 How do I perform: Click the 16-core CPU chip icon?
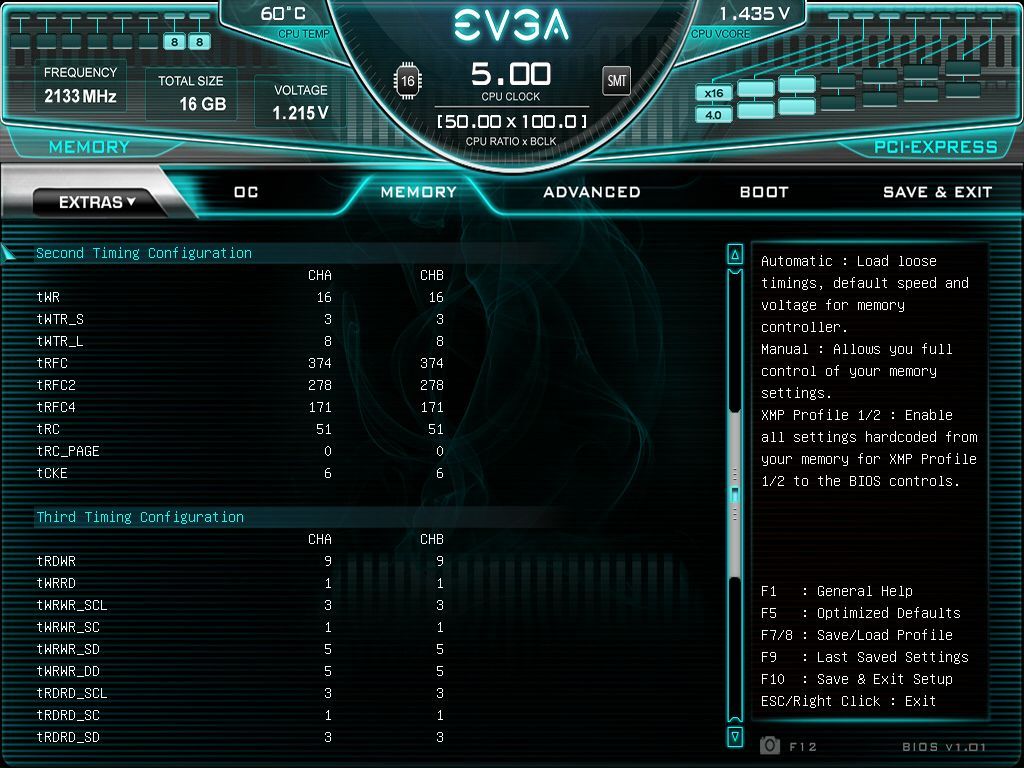tap(408, 81)
